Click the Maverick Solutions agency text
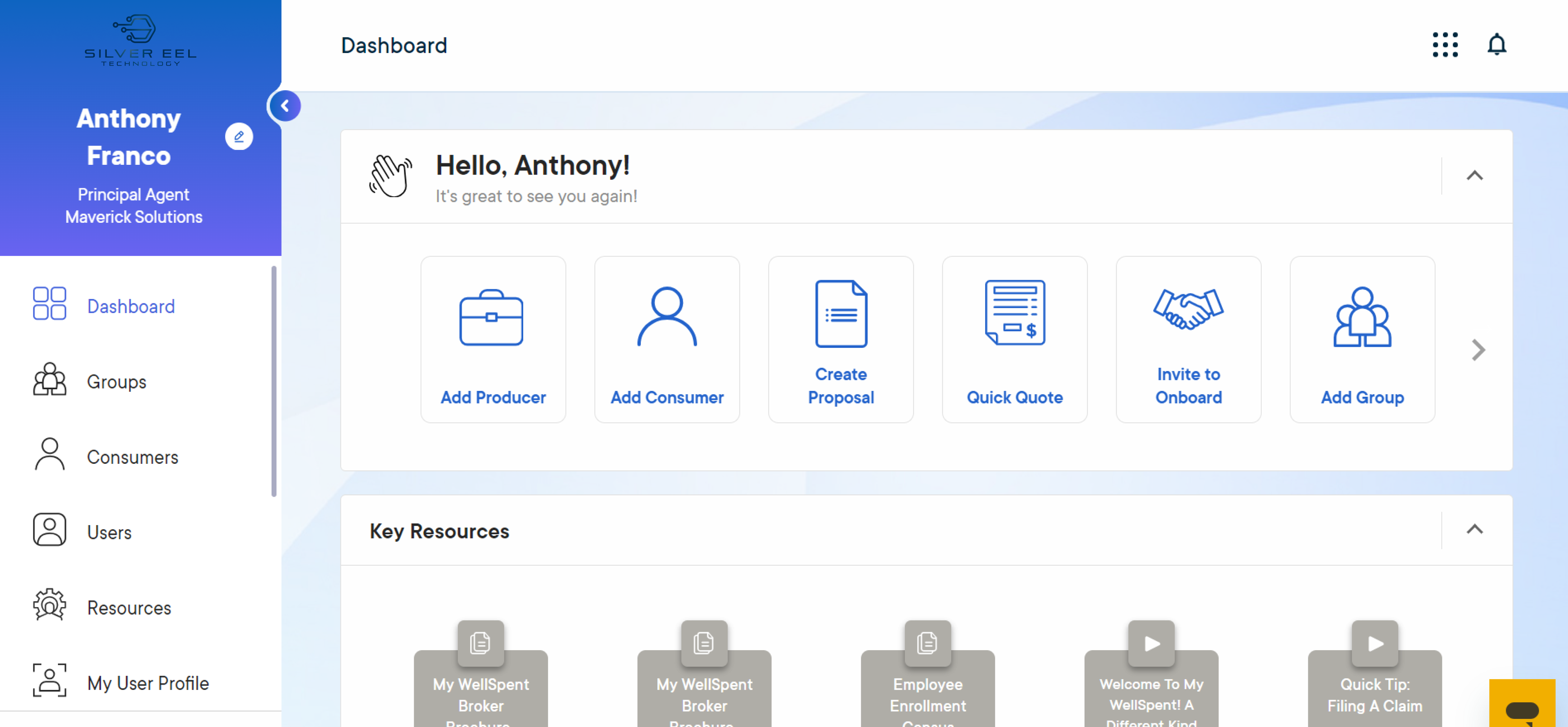 click(134, 217)
